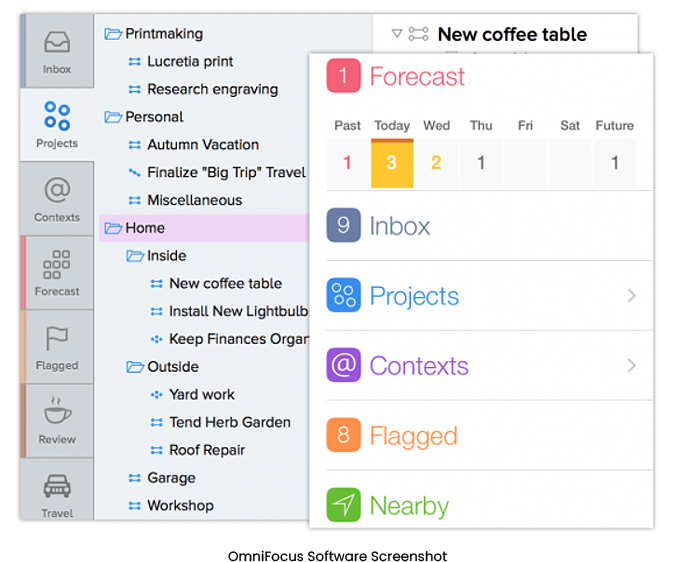Select Sat in the Forecast calendar
The height and width of the screenshot is (562, 678).
[570, 163]
